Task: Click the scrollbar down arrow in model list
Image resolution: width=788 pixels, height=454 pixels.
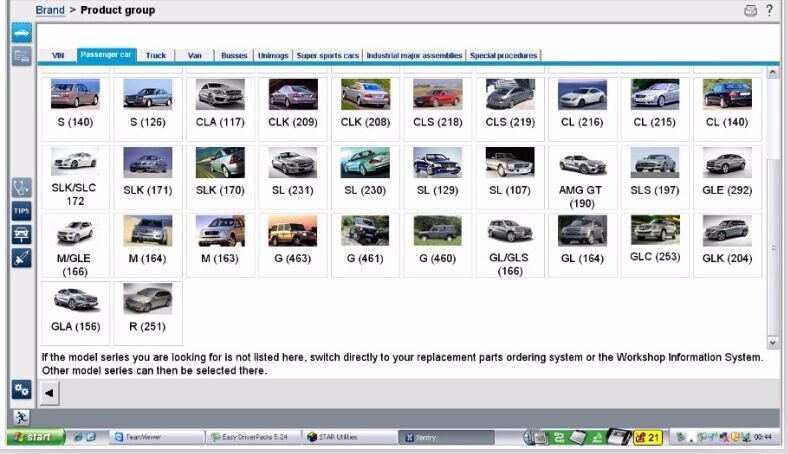Action: coord(772,342)
